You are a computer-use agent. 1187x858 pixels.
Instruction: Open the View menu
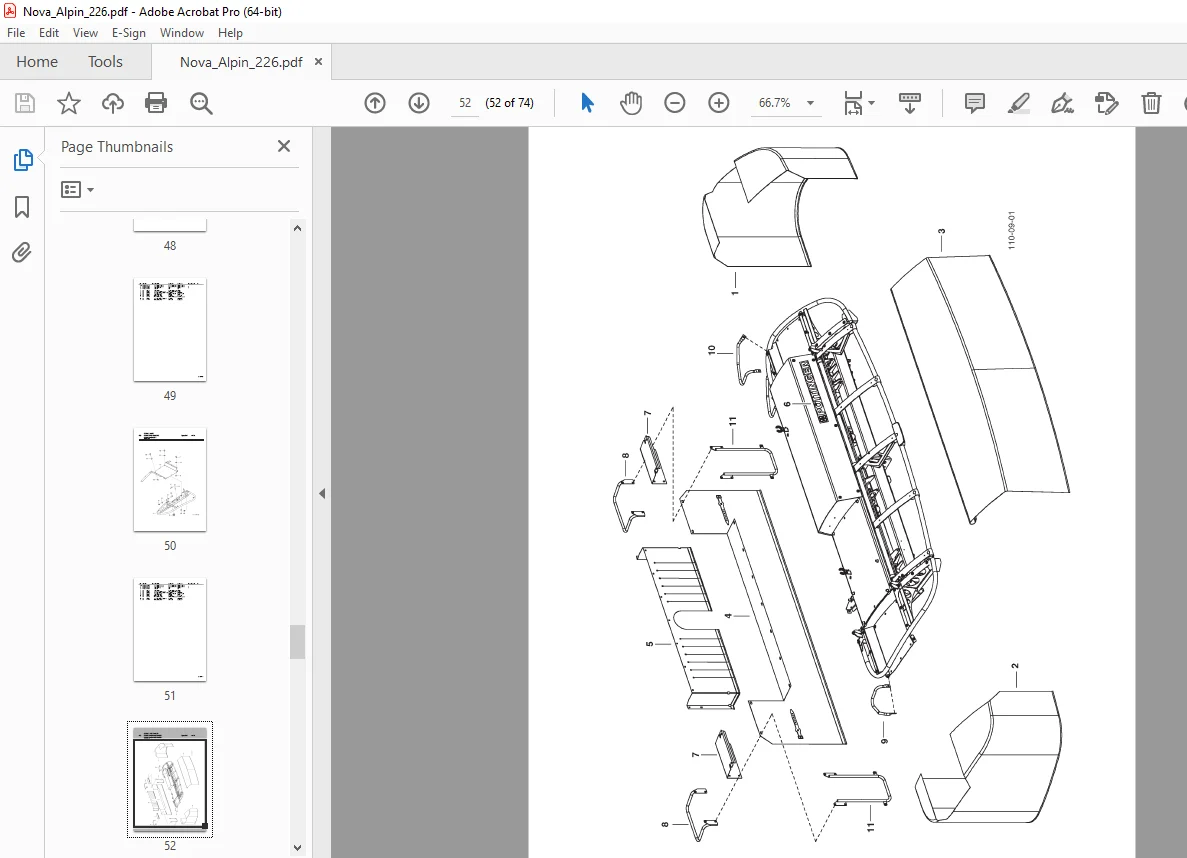pyautogui.click(x=85, y=33)
